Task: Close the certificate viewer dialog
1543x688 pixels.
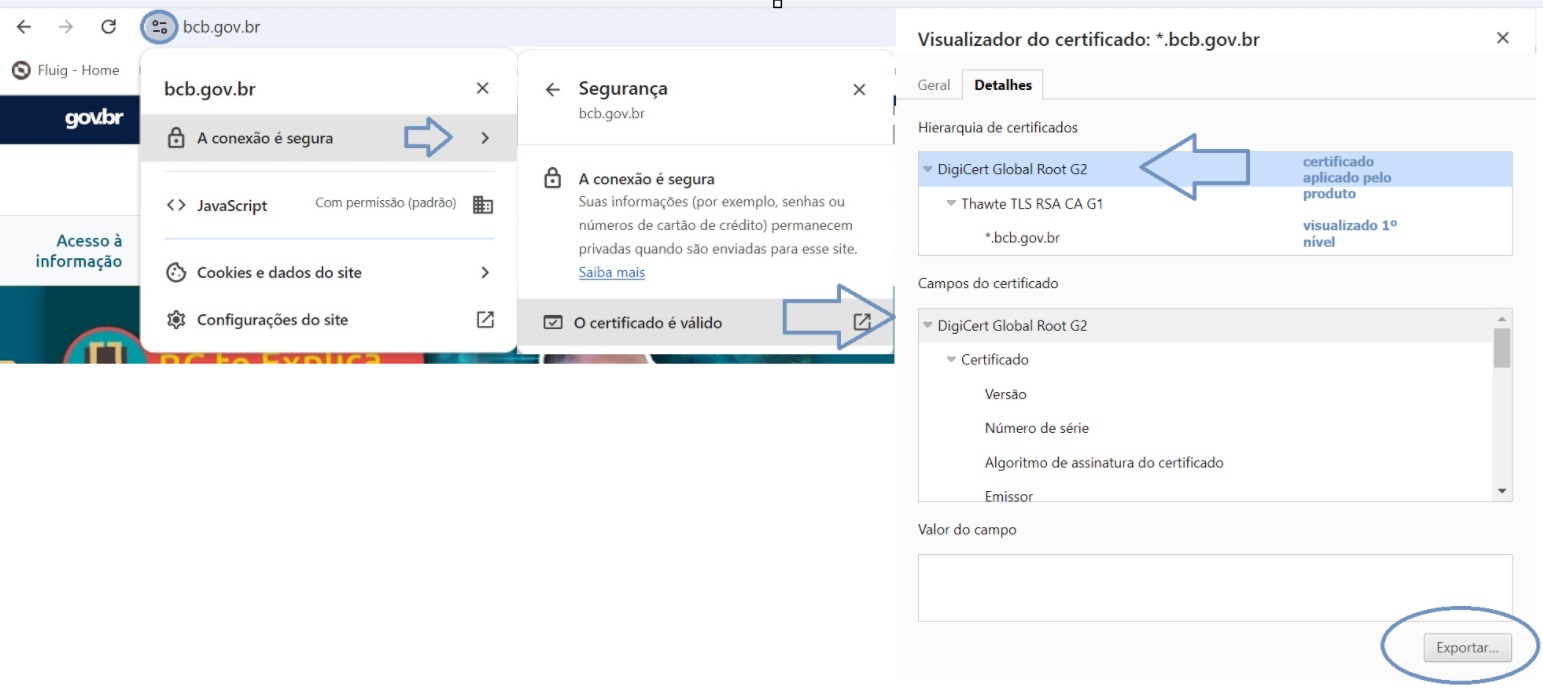Action: click(x=1502, y=38)
